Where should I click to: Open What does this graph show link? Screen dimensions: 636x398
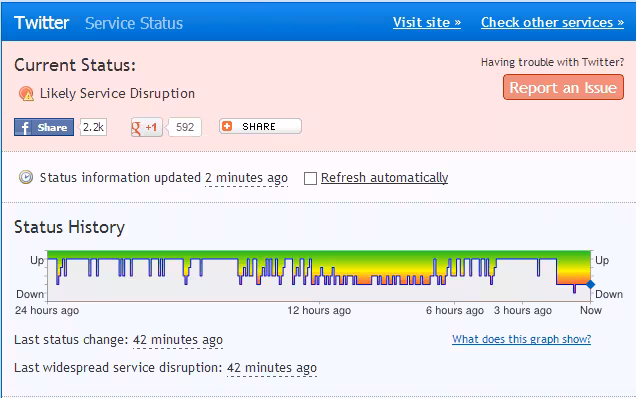[x=522, y=339]
